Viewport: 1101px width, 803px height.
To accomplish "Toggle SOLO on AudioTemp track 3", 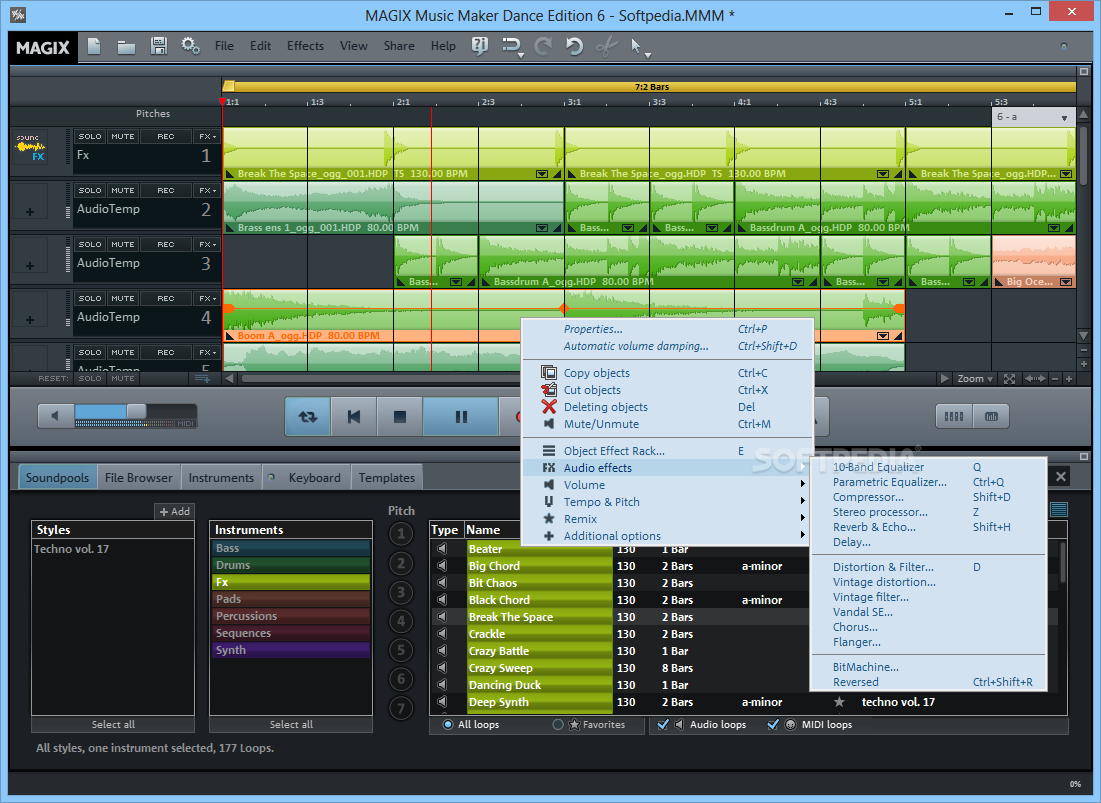I will tap(89, 244).
